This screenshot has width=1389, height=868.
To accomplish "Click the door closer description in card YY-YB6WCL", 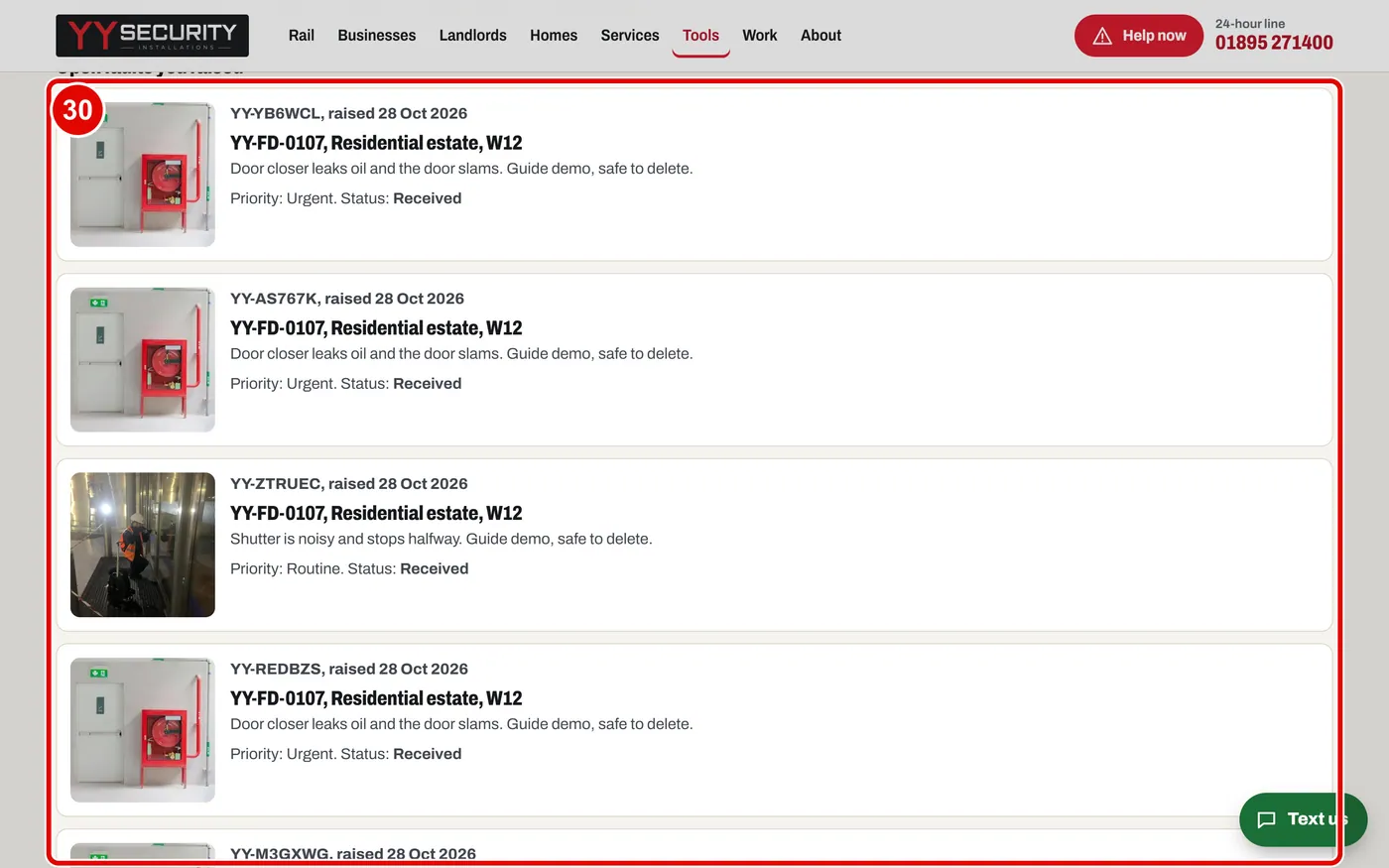I will [x=461, y=169].
